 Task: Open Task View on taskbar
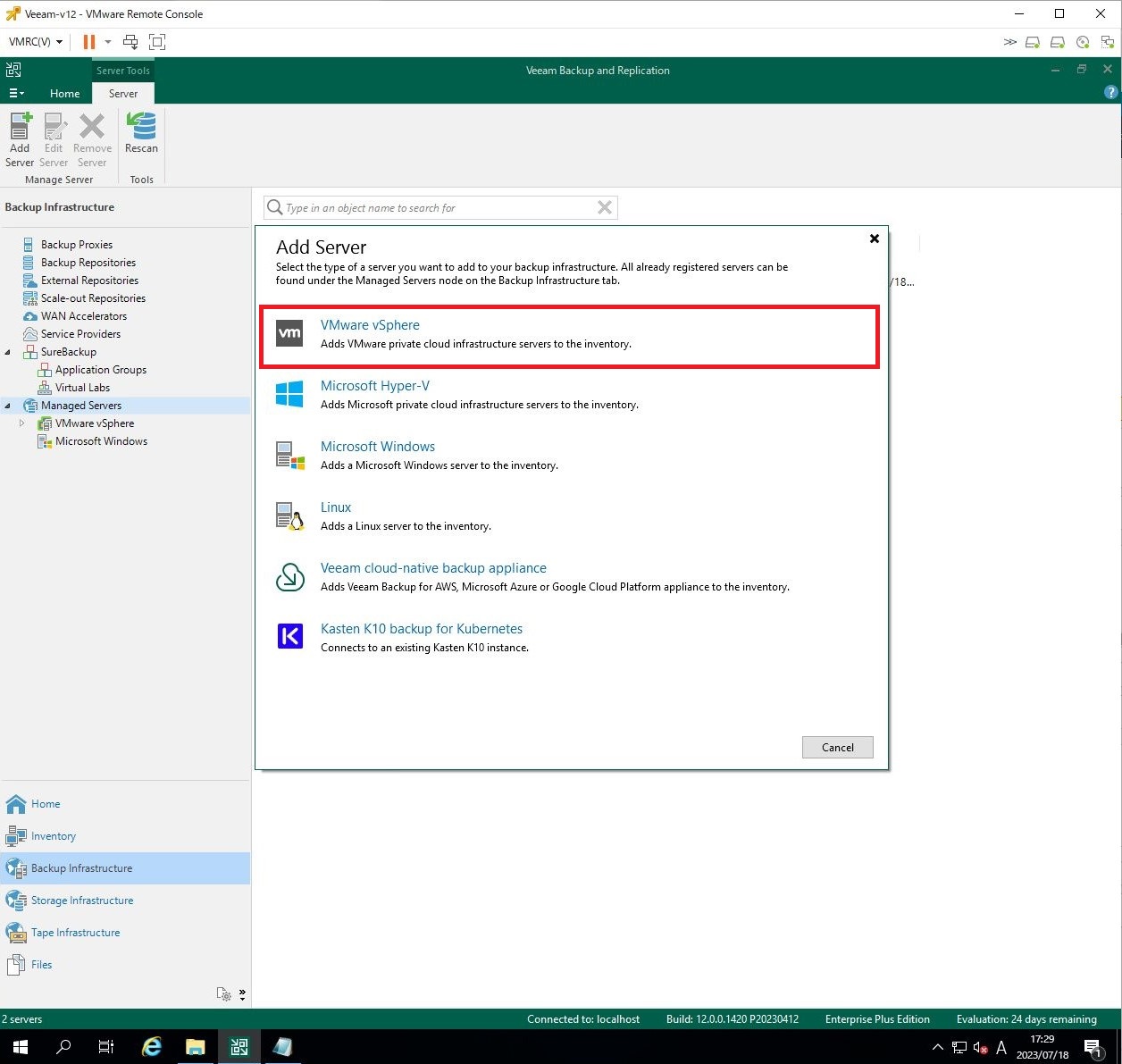[x=105, y=1047]
